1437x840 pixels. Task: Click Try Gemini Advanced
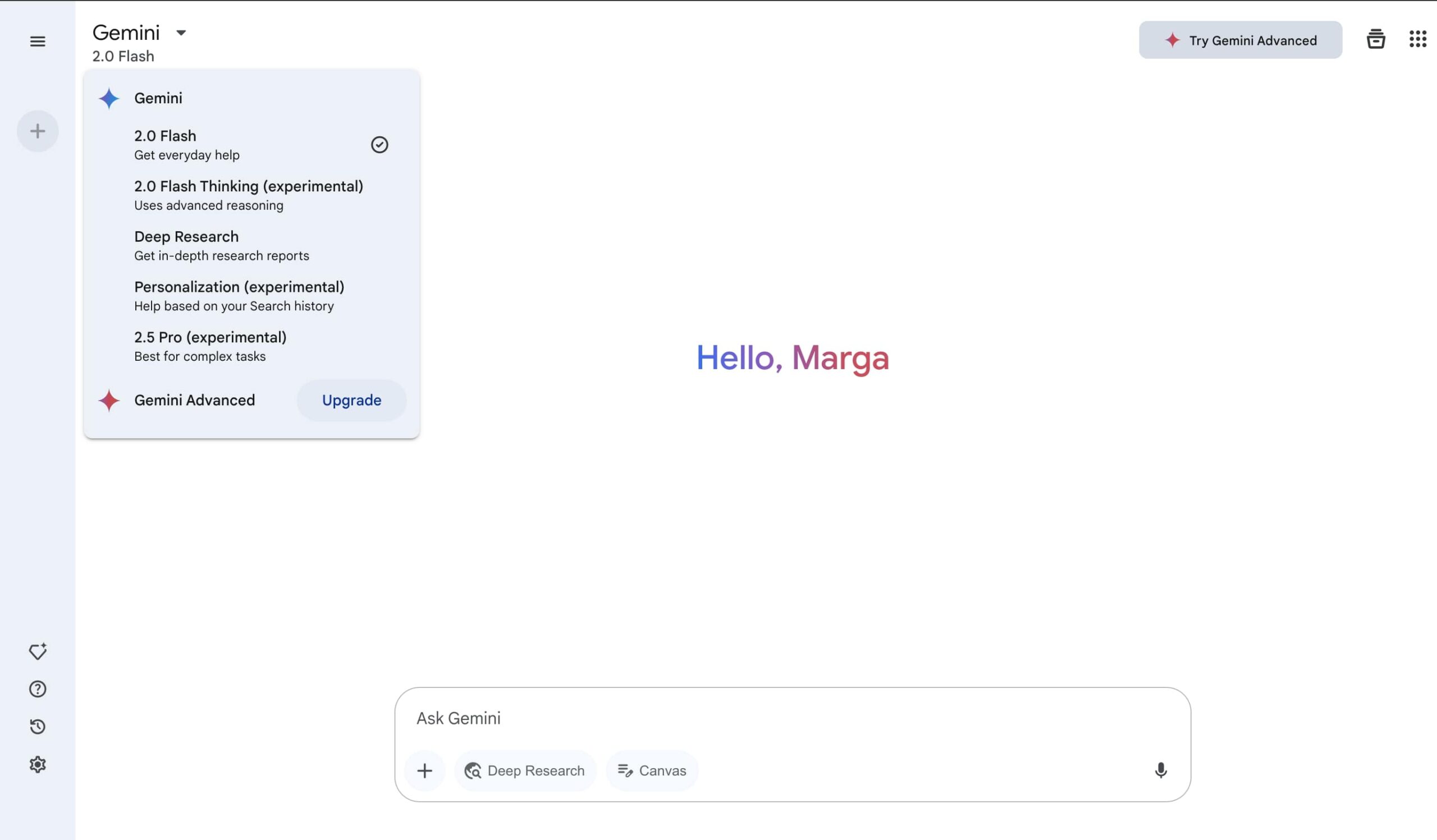[1241, 39]
